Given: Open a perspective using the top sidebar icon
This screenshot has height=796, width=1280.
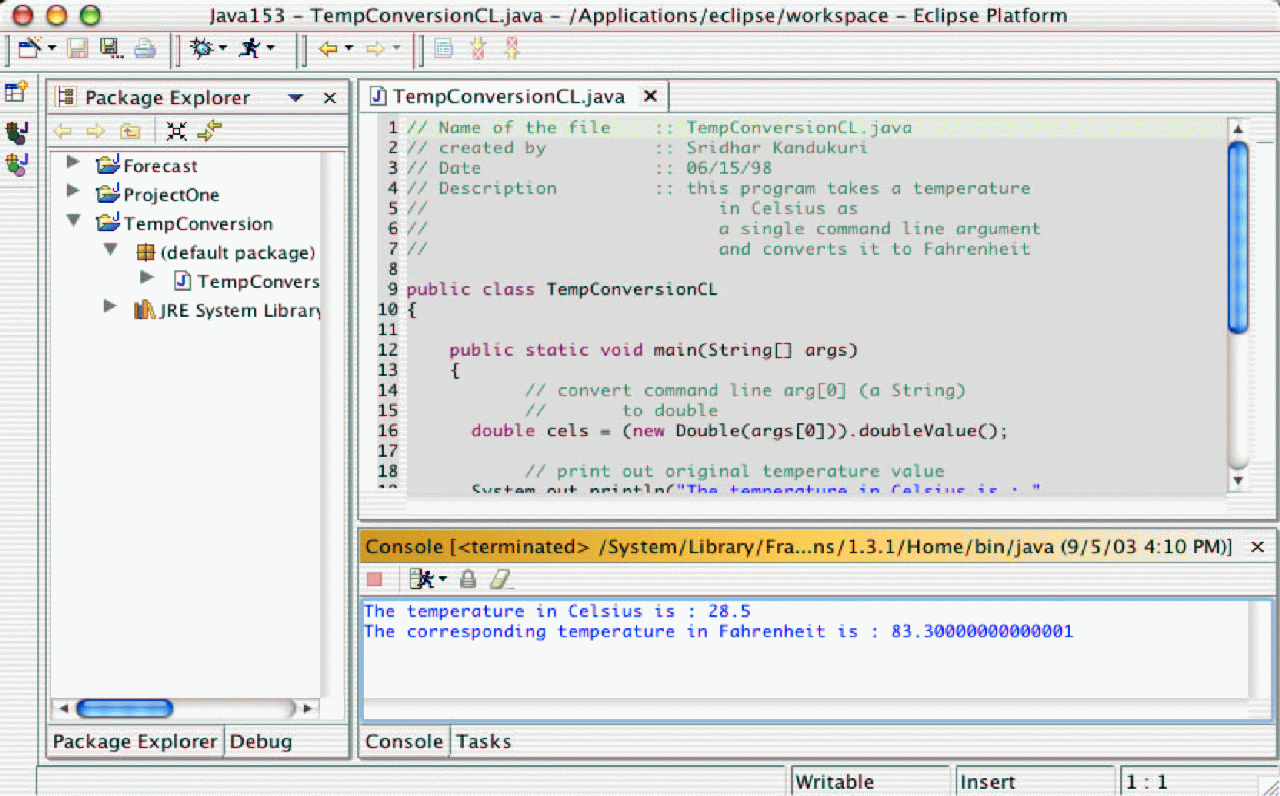Looking at the screenshot, I should point(16,93).
